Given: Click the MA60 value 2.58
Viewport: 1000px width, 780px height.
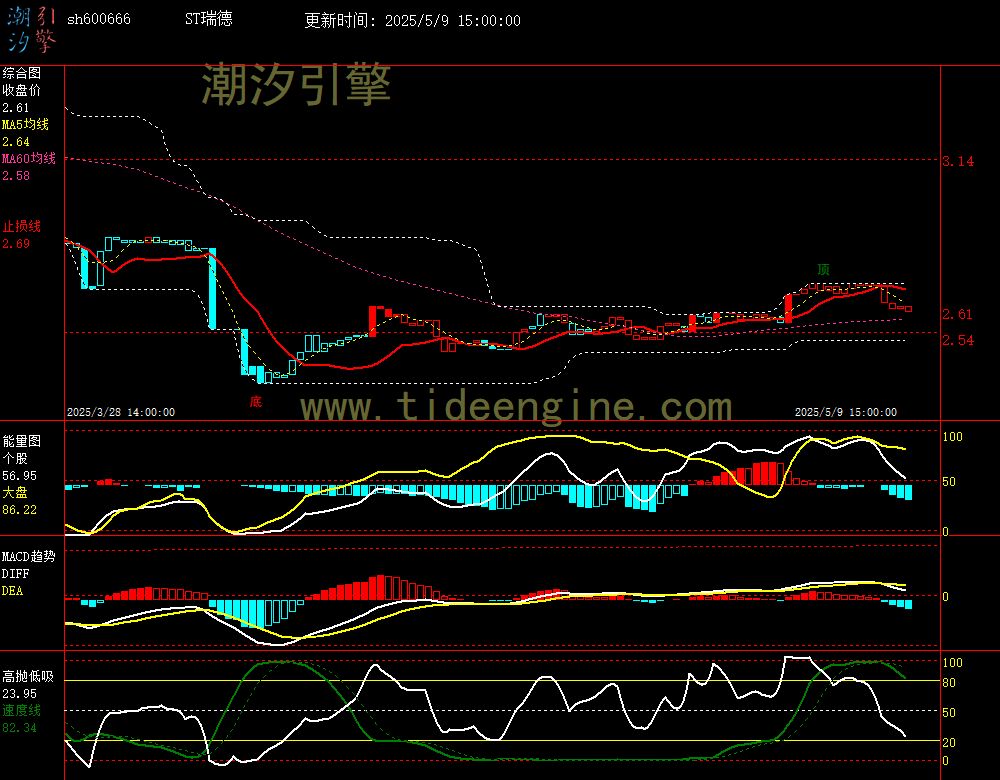Looking at the screenshot, I should pyautogui.click(x=15, y=175).
